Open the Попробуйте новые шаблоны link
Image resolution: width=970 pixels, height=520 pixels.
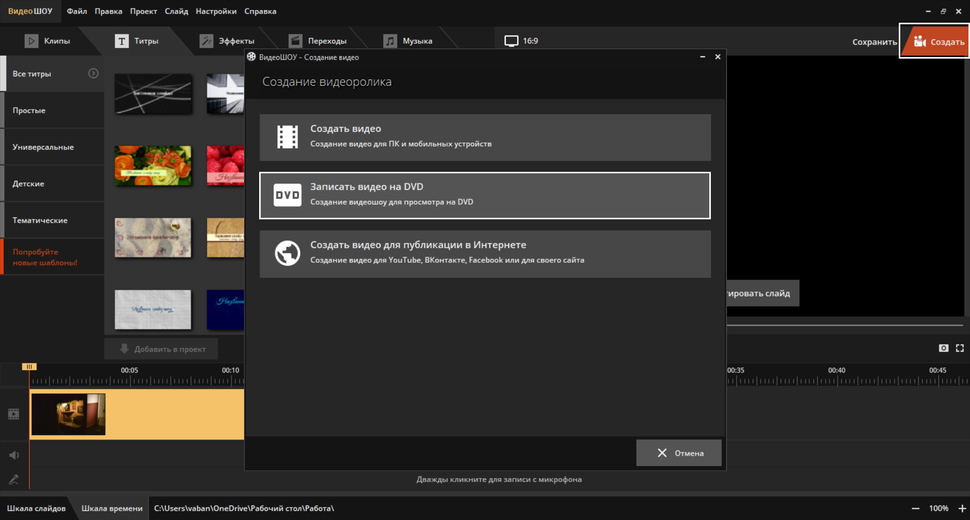(52, 257)
